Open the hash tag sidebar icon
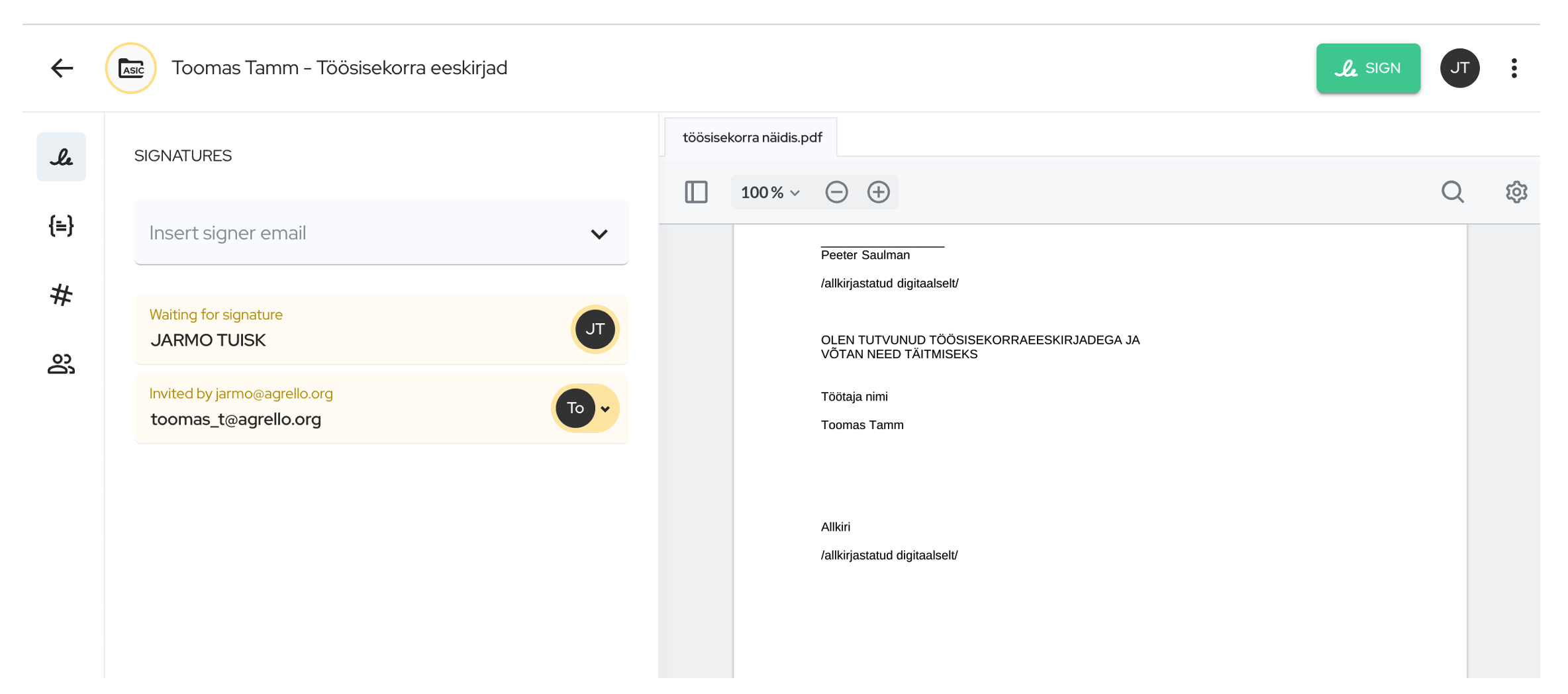This screenshot has height=694, width=1568. click(x=61, y=295)
